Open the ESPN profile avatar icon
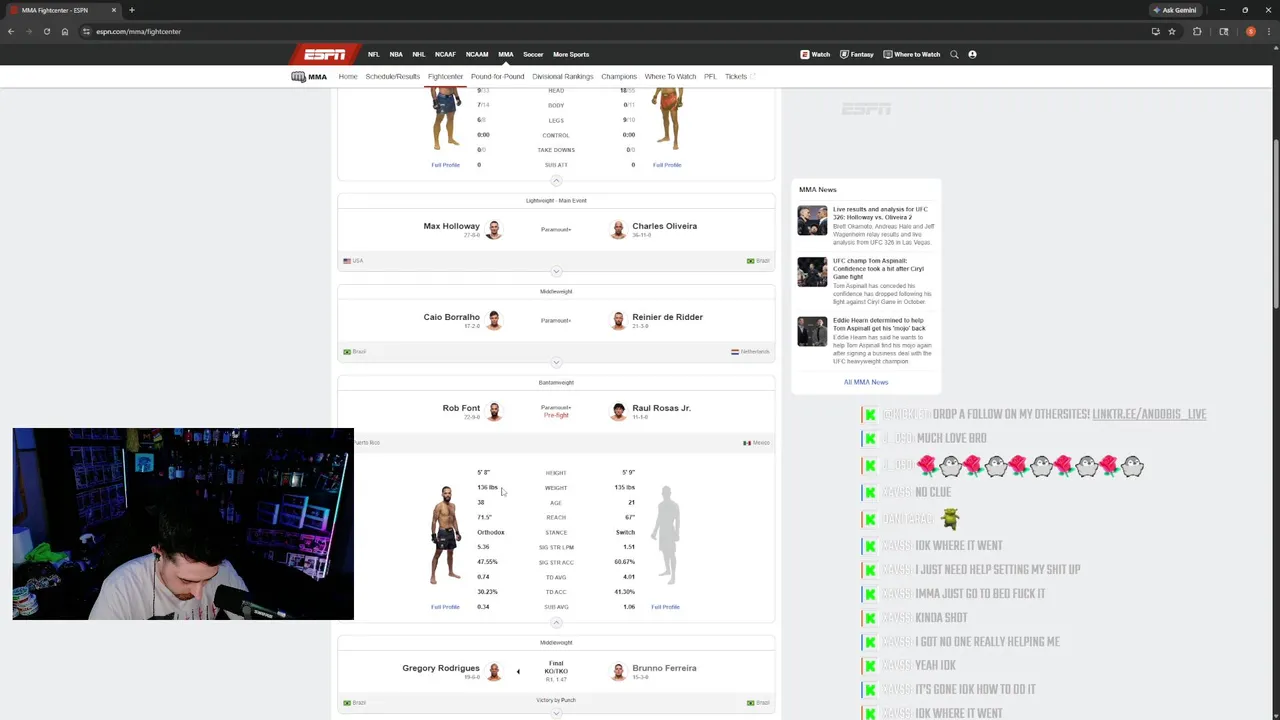1280x720 pixels. [x=972, y=54]
